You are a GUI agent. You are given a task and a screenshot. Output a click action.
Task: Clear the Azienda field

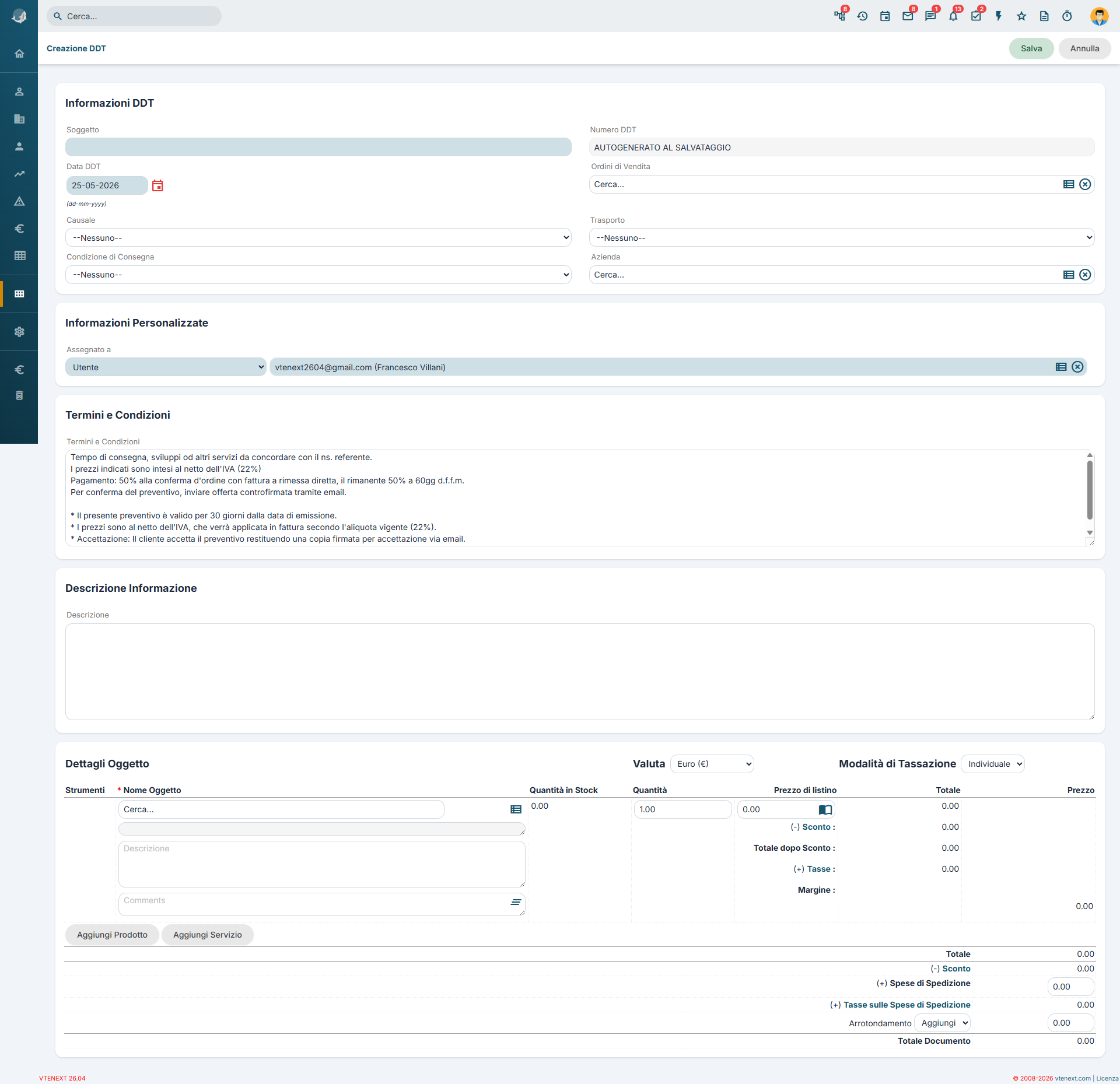(x=1085, y=275)
